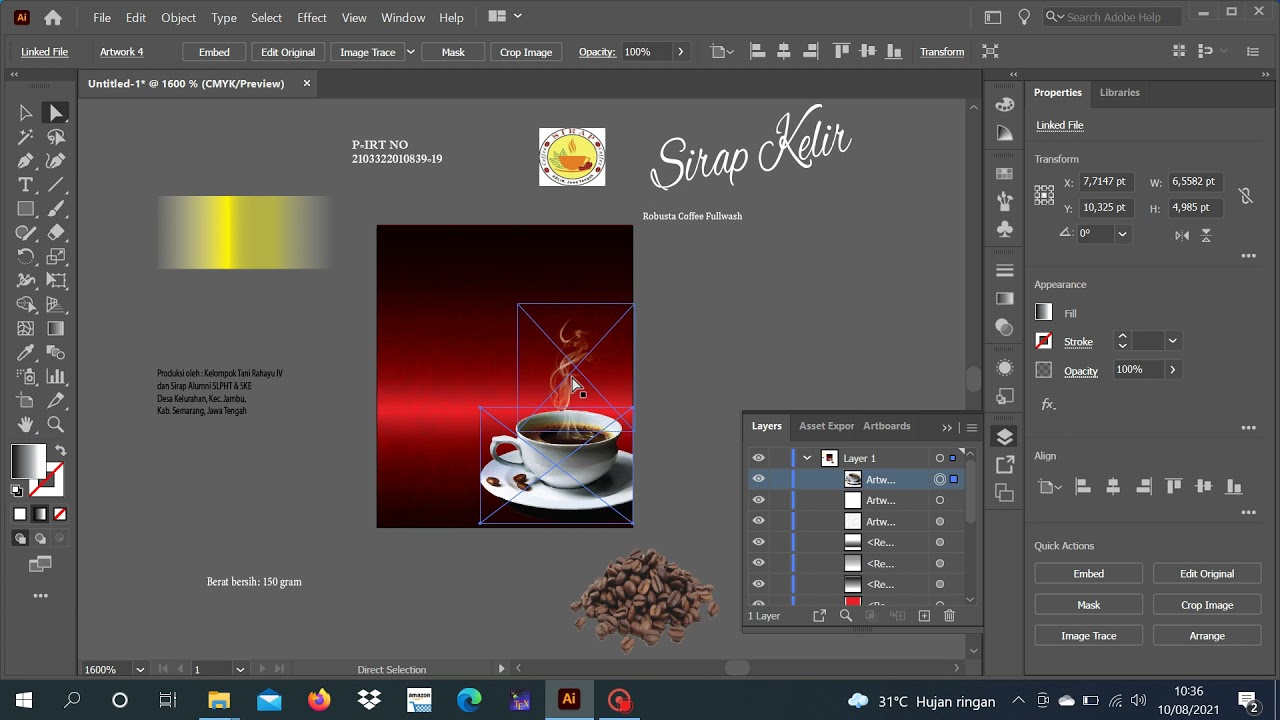Click Crop Image in control bar

(x=526, y=52)
